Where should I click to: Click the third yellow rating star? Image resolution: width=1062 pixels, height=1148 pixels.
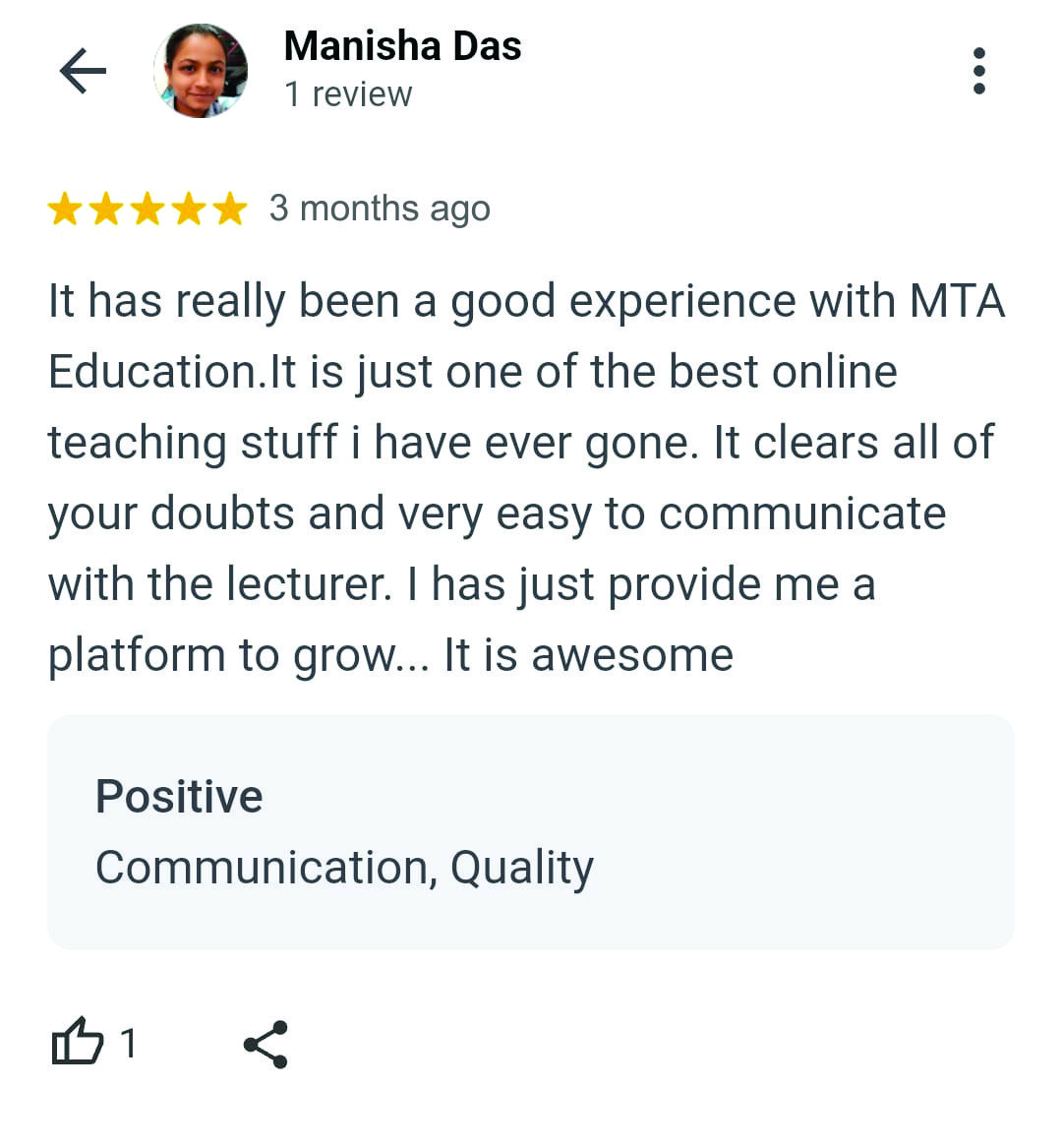(x=147, y=210)
